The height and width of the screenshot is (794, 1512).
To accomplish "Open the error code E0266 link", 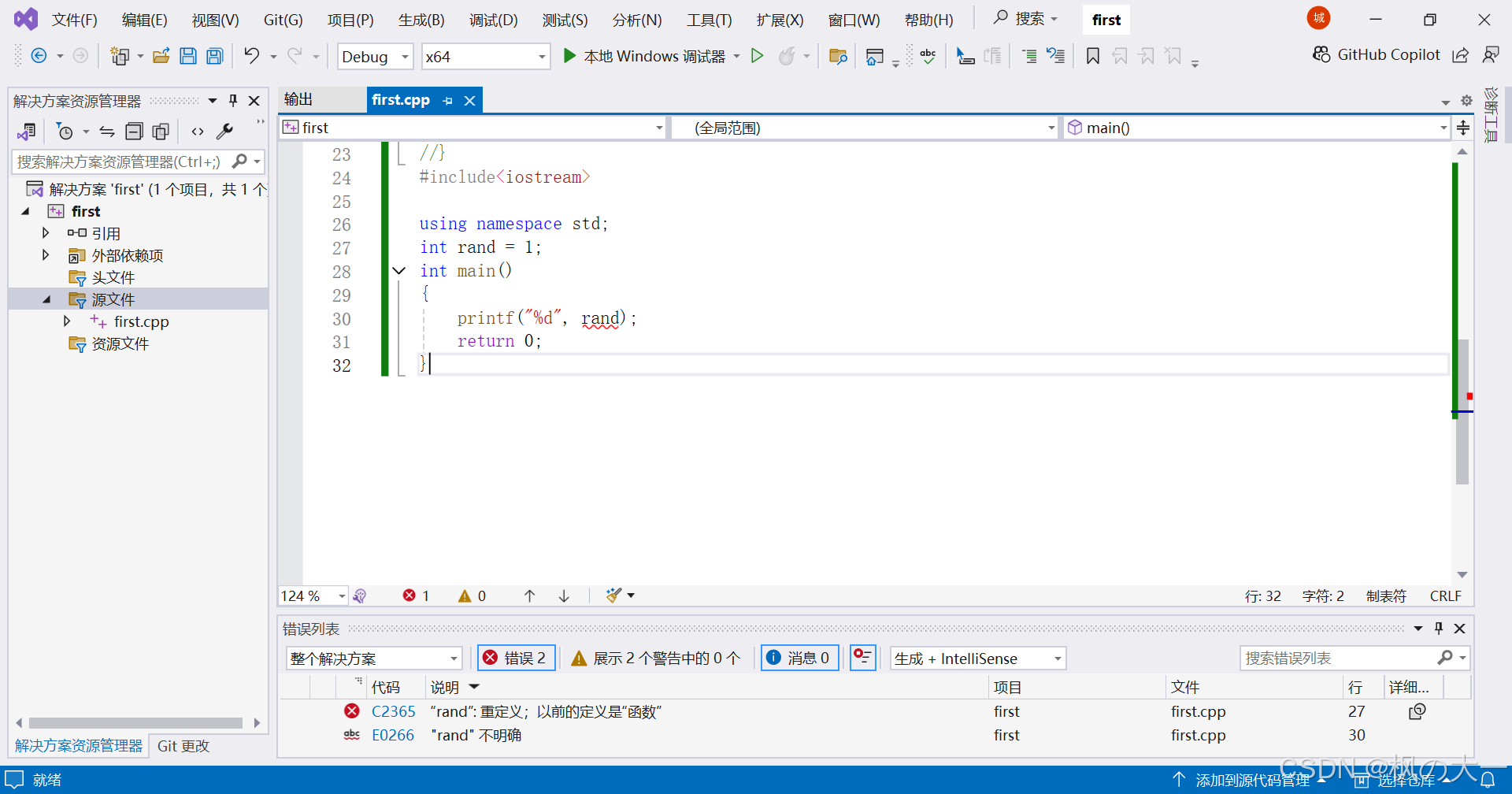I will pos(393,735).
